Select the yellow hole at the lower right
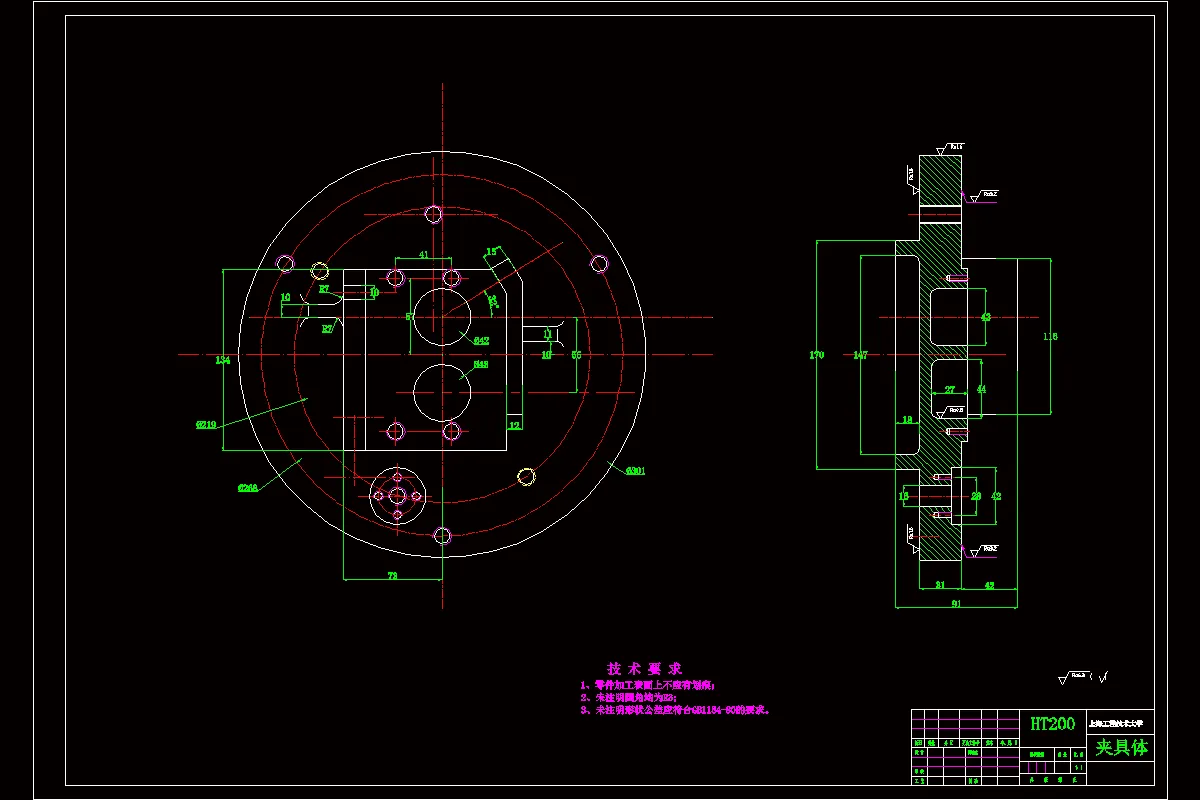The width and height of the screenshot is (1200, 800). point(526,476)
